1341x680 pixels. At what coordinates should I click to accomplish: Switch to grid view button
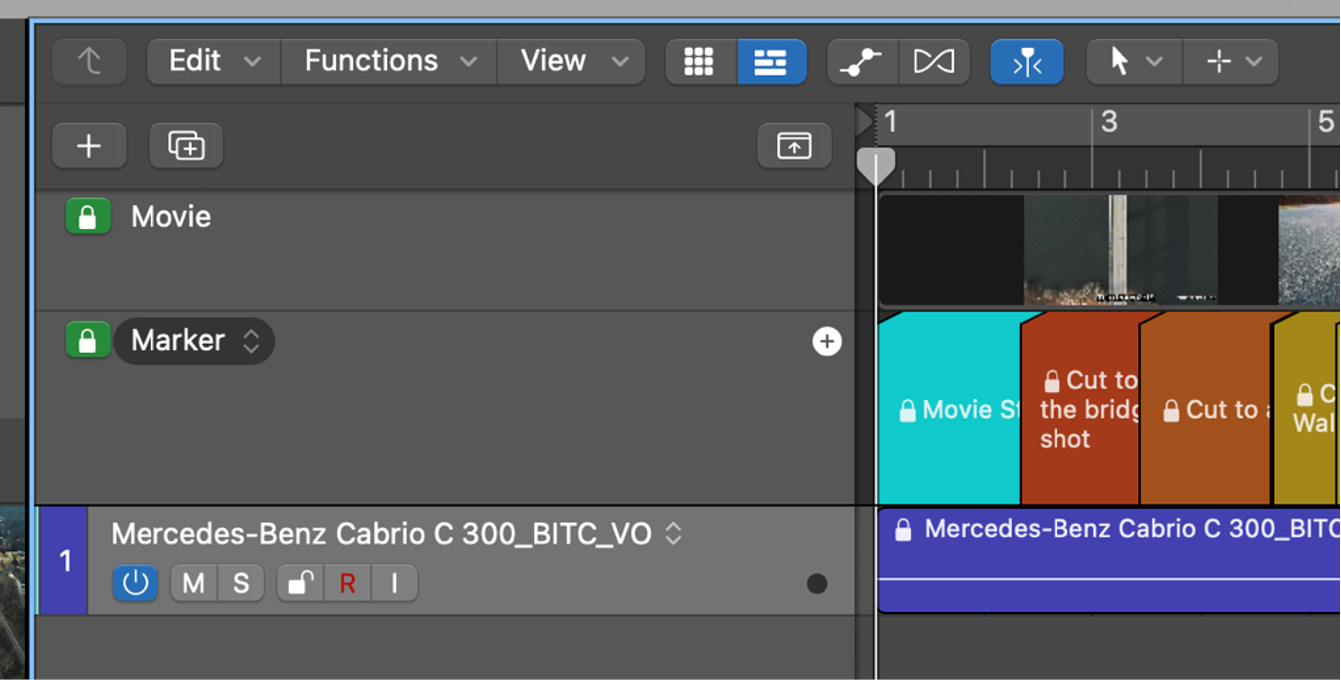[x=701, y=61]
